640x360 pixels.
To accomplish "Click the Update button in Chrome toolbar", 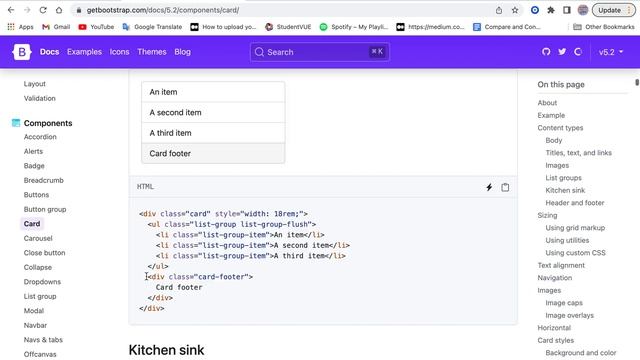I will [x=613, y=10].
